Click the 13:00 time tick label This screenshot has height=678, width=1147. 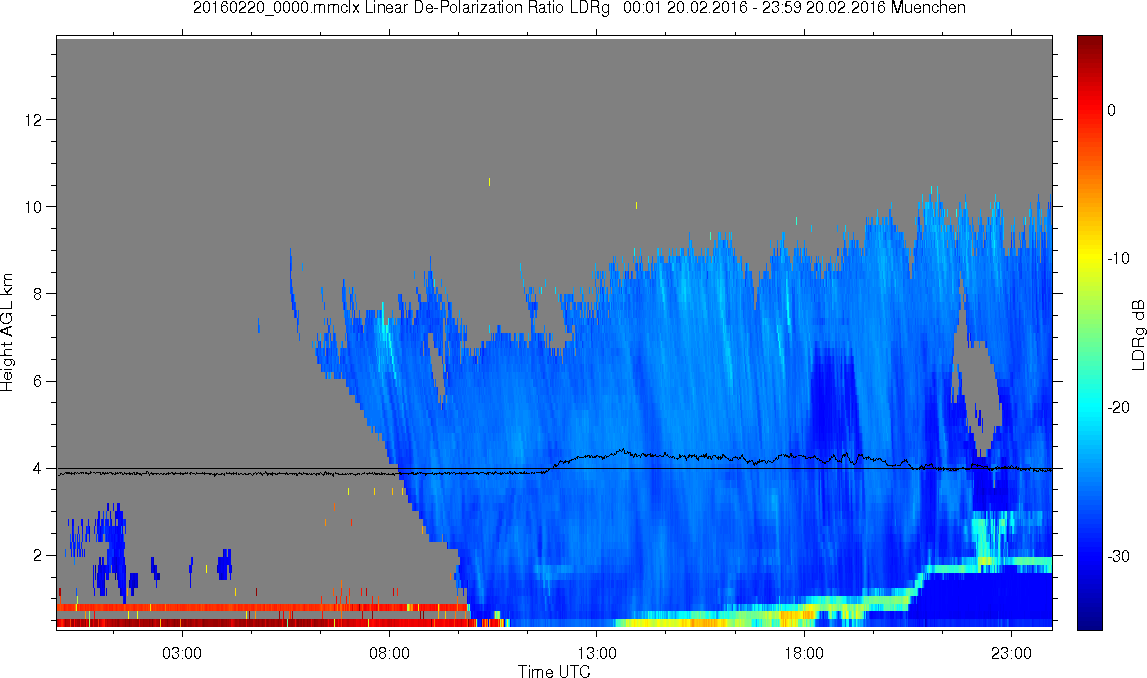pyautogui.click(x=596, y=653)
